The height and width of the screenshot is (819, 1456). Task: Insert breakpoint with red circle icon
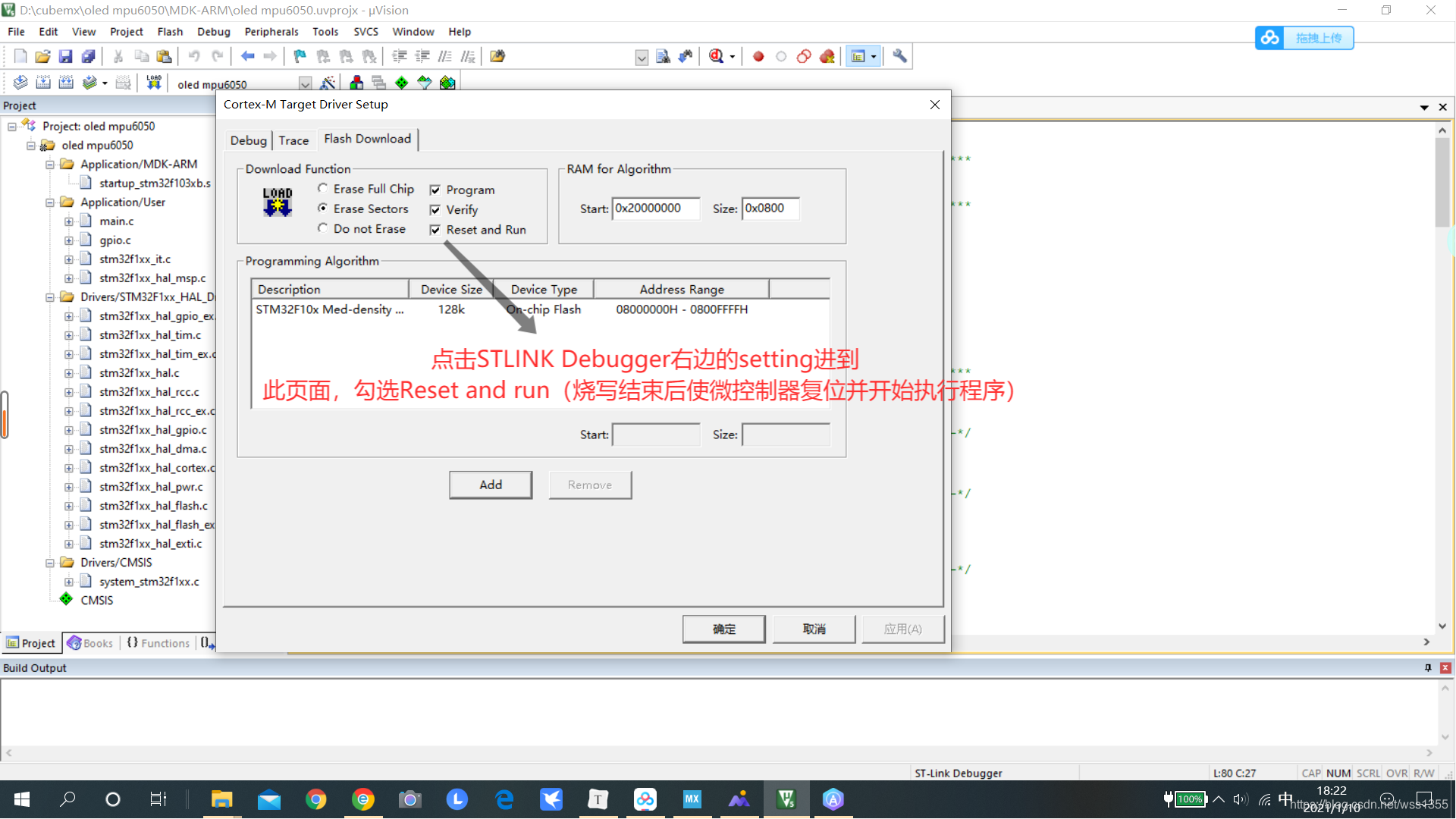[758, 56]
